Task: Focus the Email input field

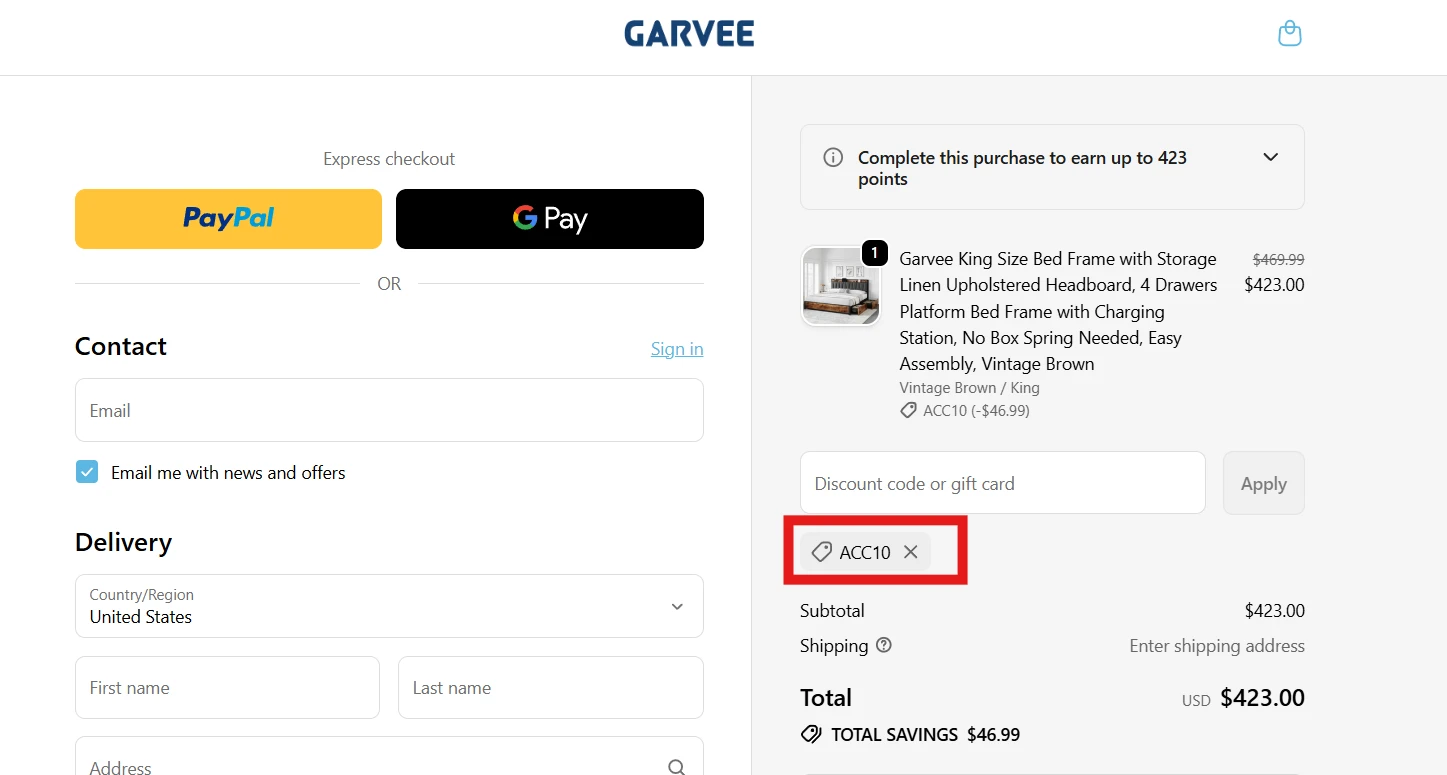Action: click(389, 410)
